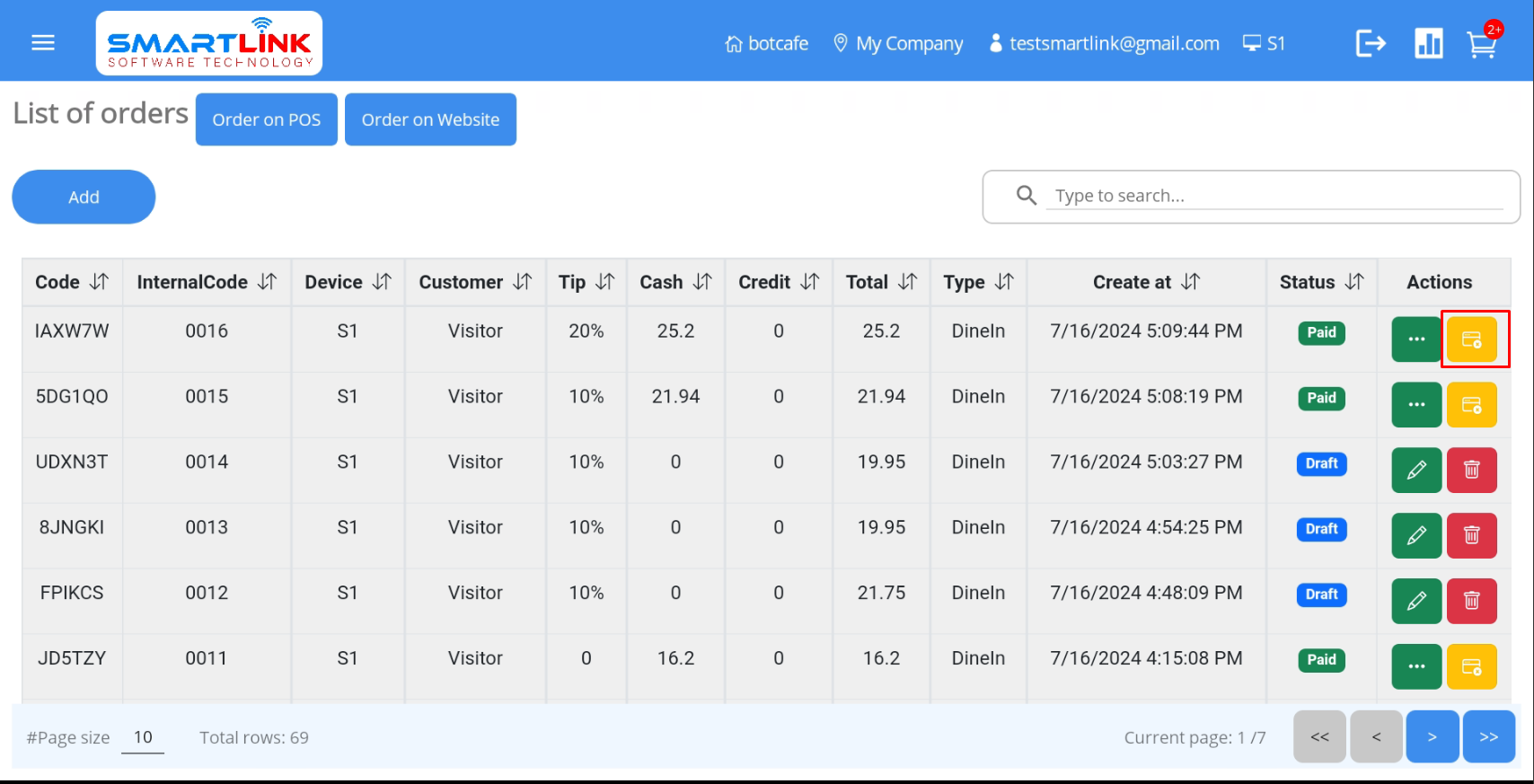Viewport: 1534px width, 784px height.
Task: Open the hamburger navigation menu
Action: [x=43, y=43]
